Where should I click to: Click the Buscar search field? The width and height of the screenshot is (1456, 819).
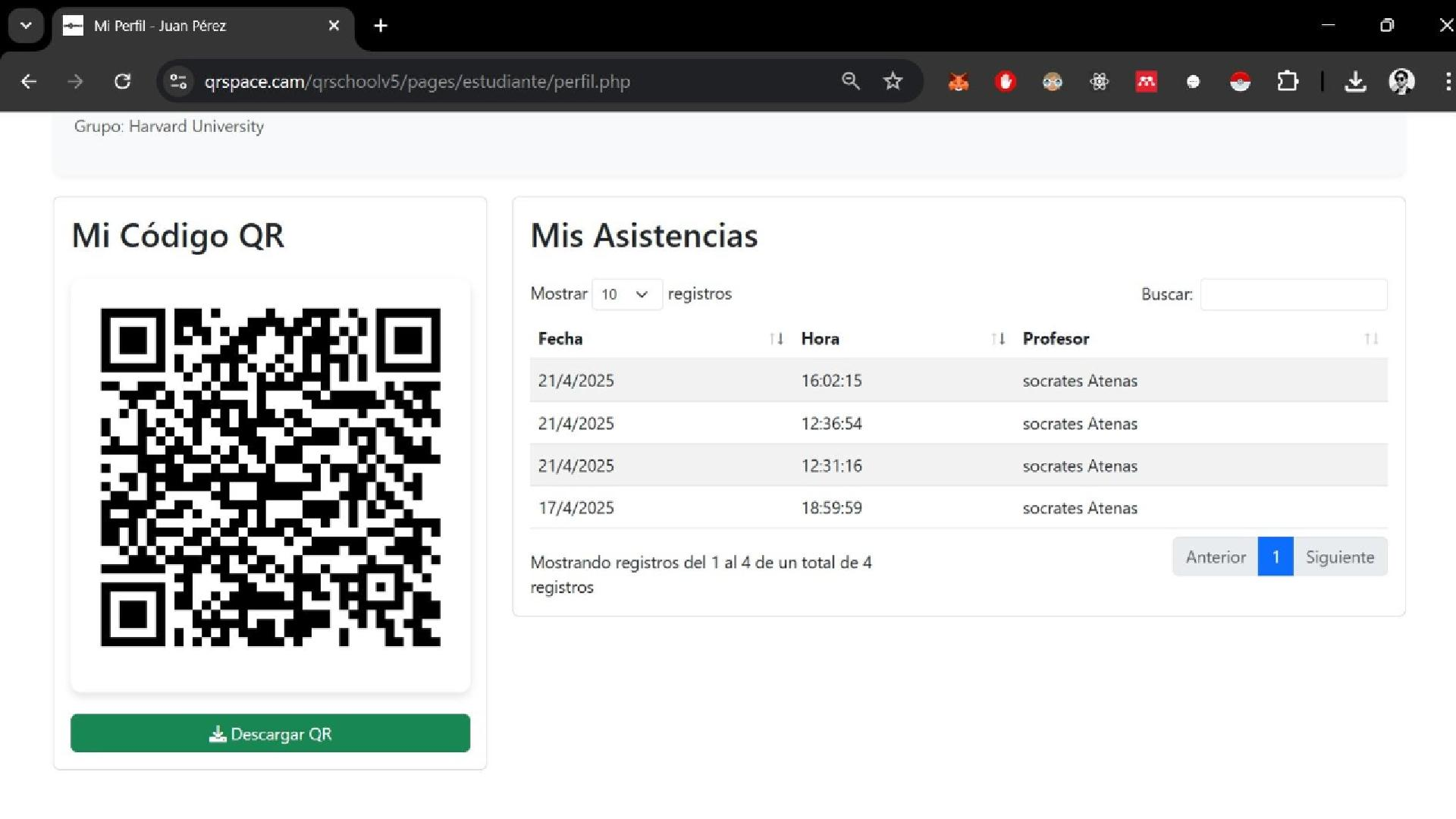[1294, 294]
